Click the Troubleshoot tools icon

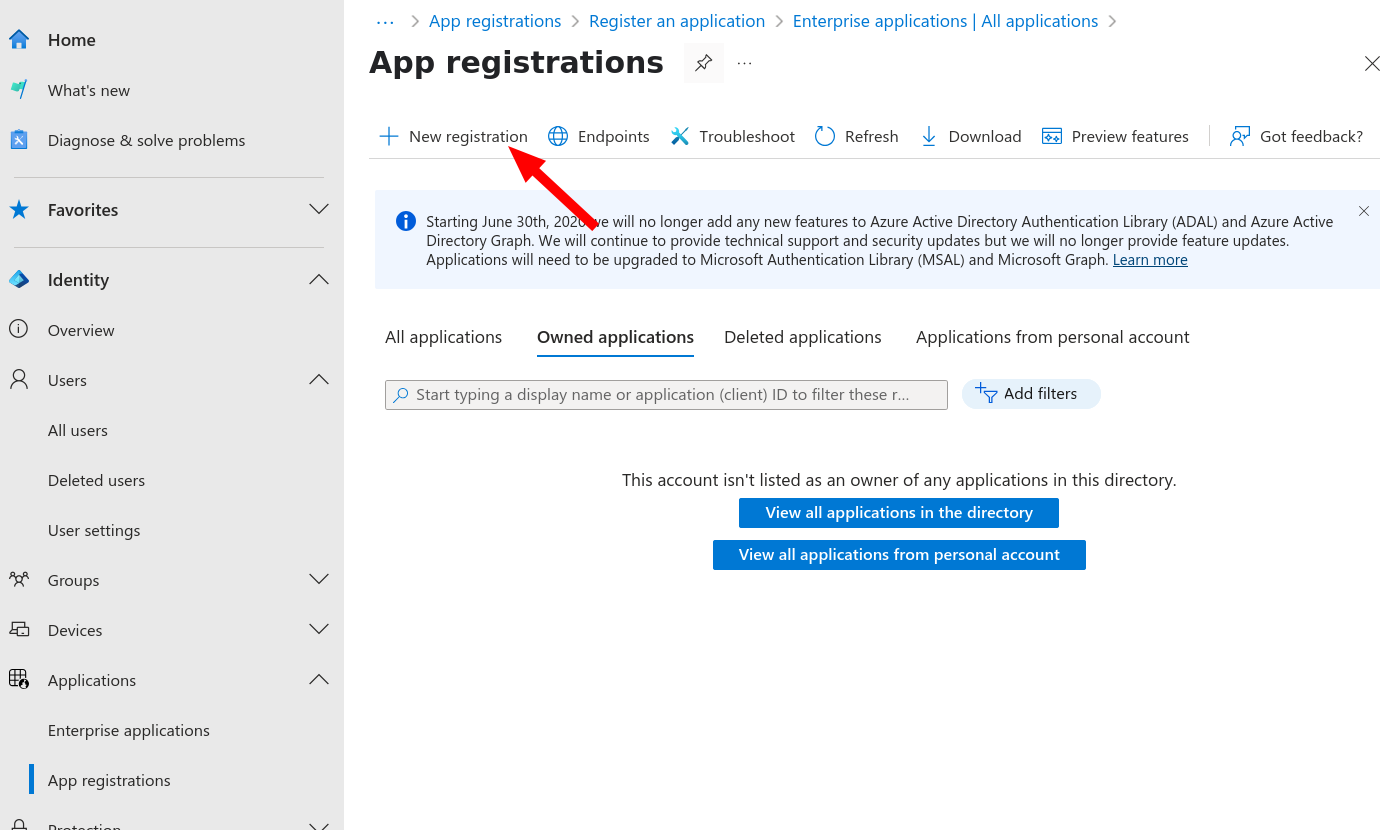tap(680, 137)
